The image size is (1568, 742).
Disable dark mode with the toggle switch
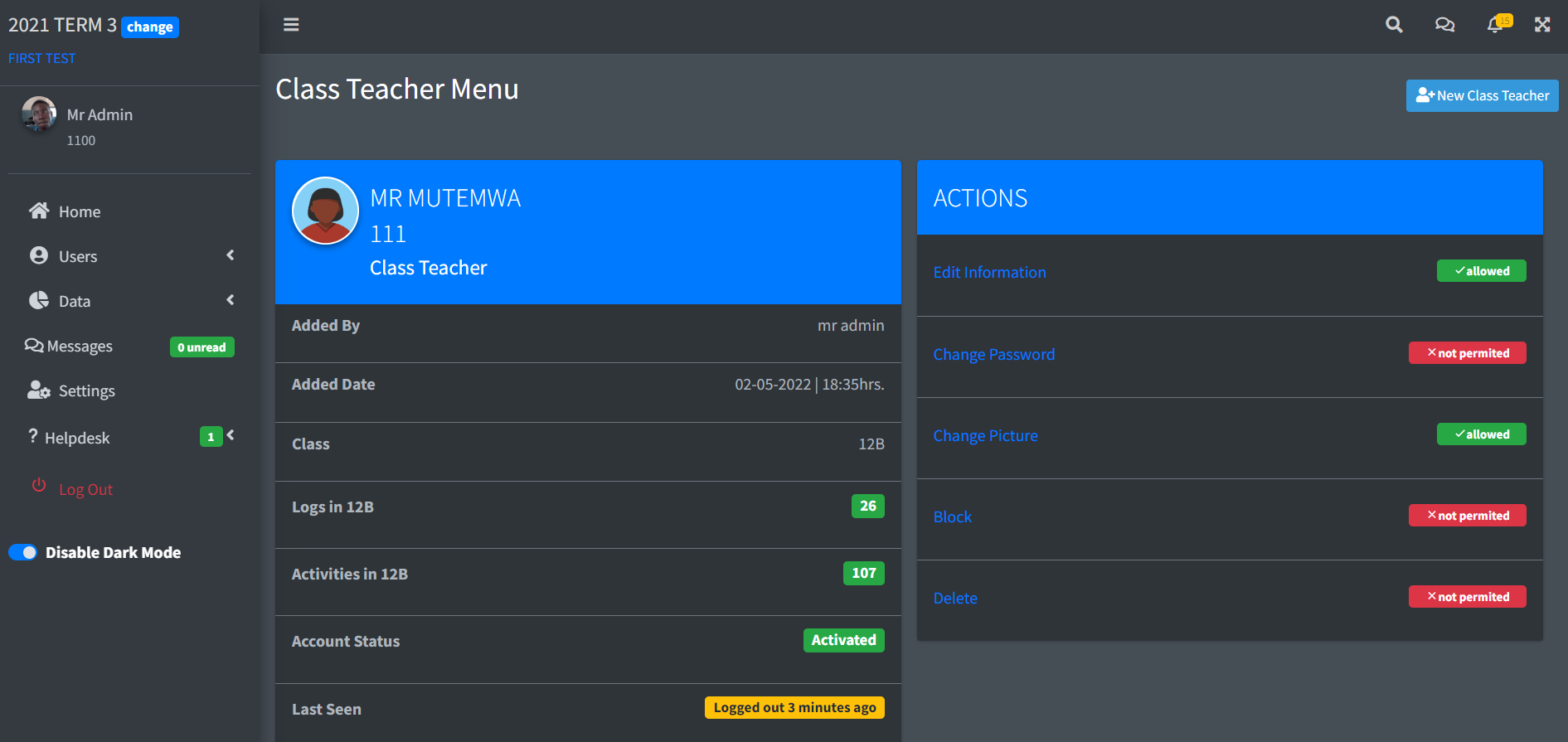23,552
